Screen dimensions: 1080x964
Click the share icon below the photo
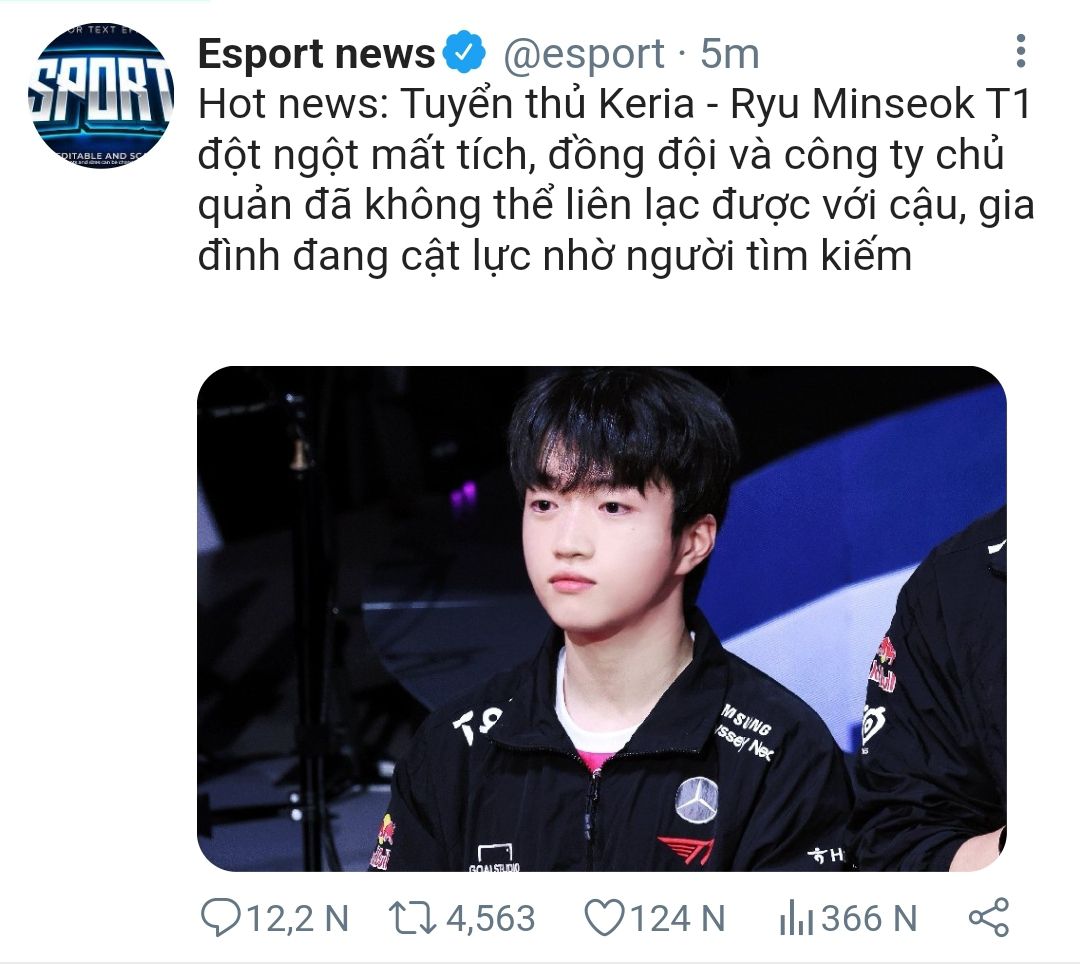988,917
